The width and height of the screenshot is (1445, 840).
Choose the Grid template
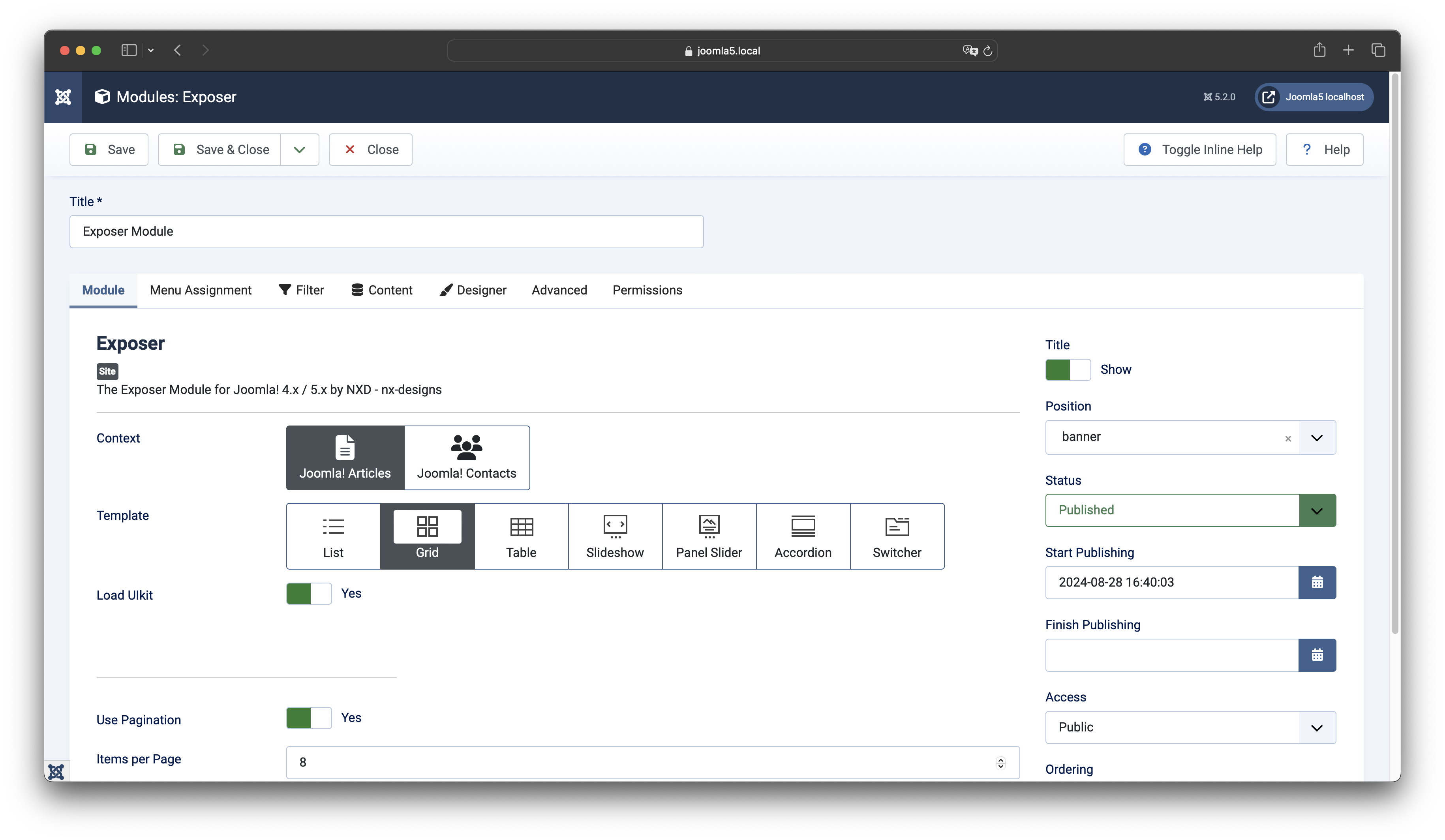427,536
